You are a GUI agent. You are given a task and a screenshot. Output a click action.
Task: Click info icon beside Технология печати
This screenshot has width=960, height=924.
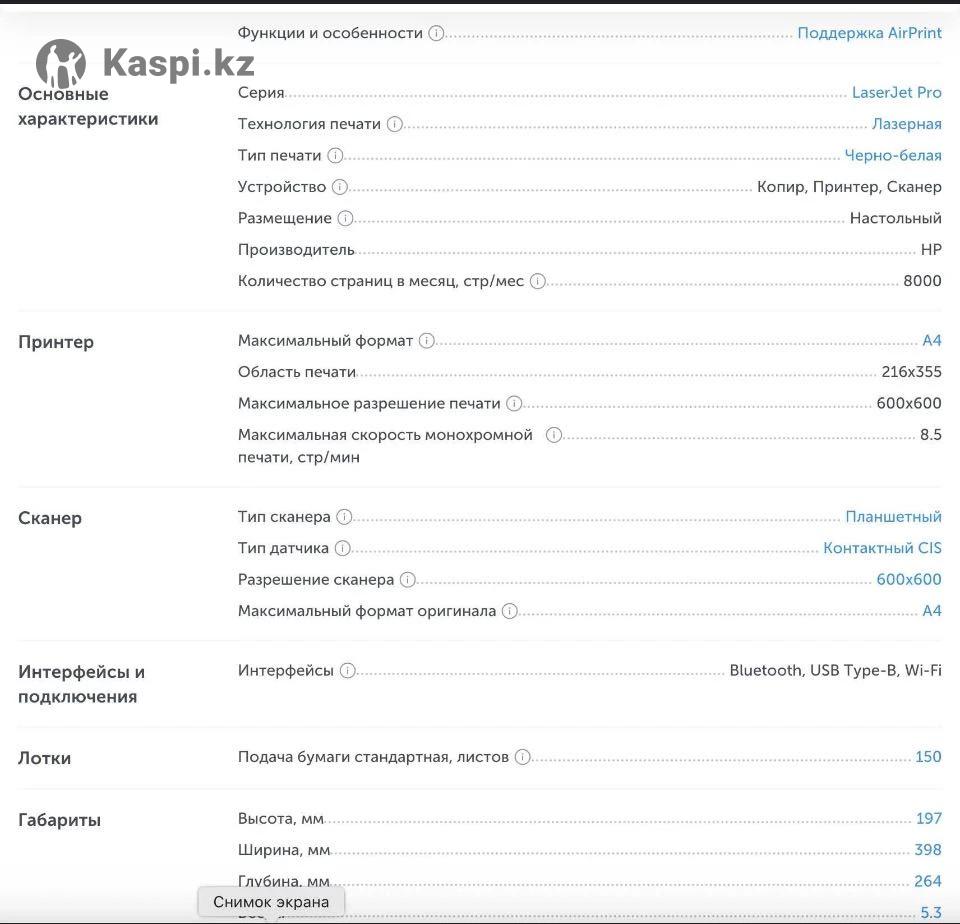pyautogui.click(x=395, y=124)
